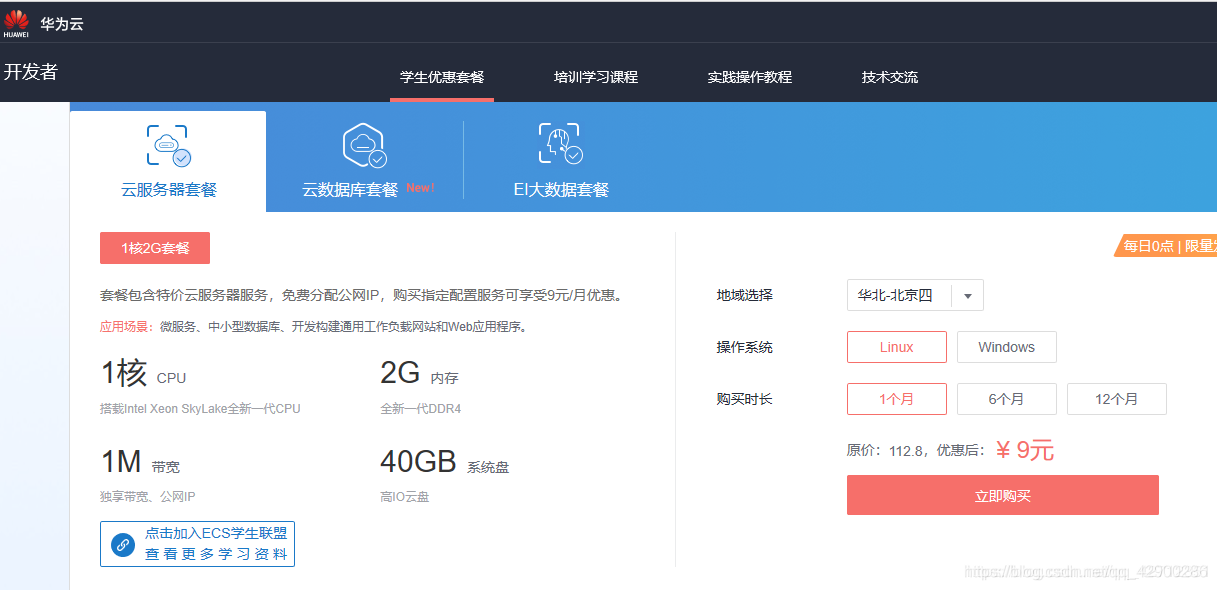Select the 实践操作教程 navigation entry
The width and height of the screenshot is (1217, 590).
[x=749, y=76]
